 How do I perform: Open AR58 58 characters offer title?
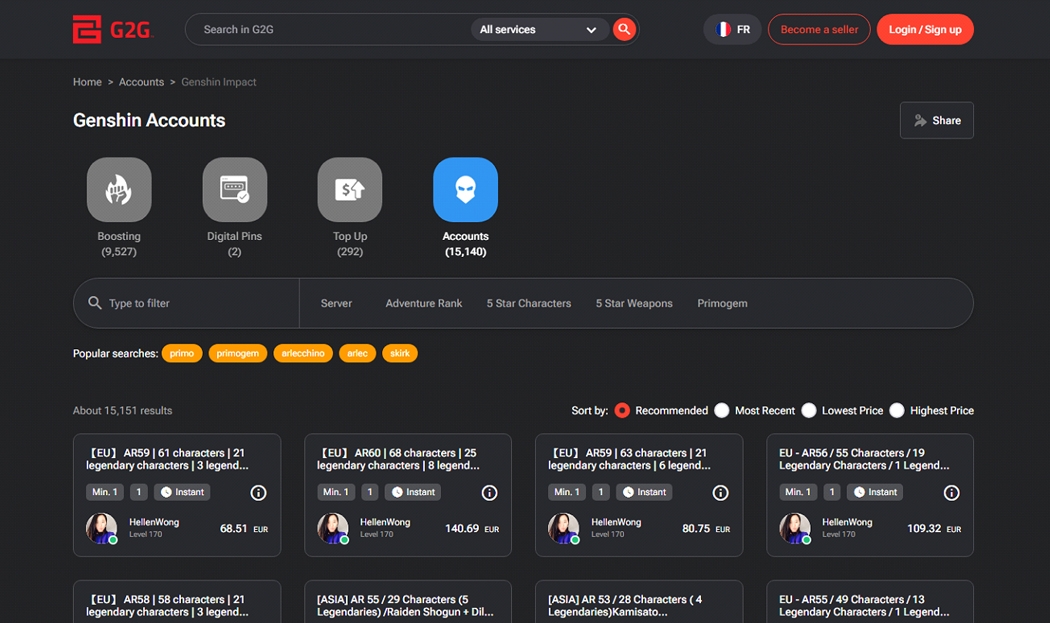tap(167, 606)
